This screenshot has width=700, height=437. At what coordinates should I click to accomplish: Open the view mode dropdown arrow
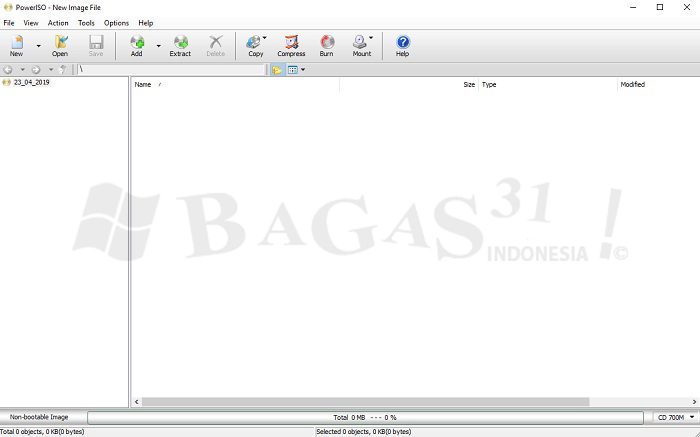[x=303, y=70]
